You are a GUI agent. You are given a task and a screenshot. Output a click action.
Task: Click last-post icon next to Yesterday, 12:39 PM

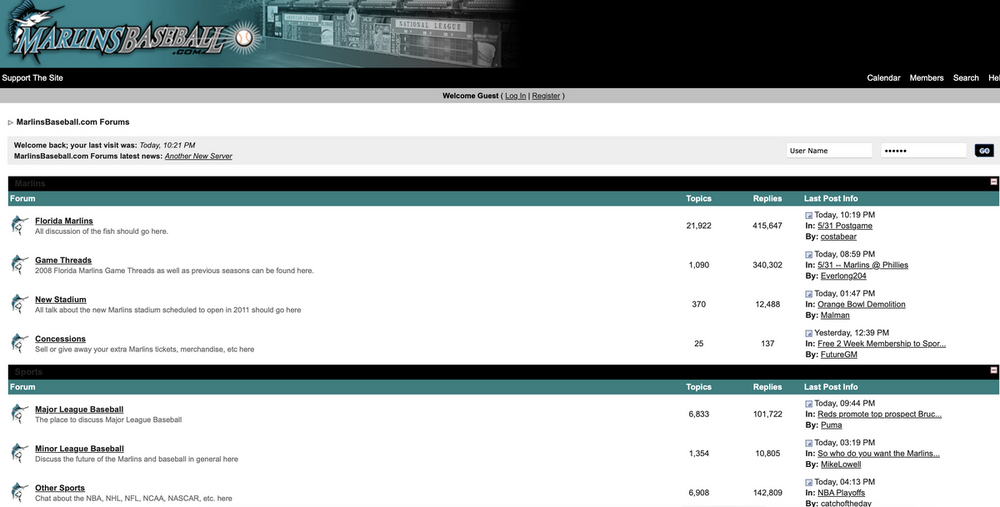coord(809,334)
